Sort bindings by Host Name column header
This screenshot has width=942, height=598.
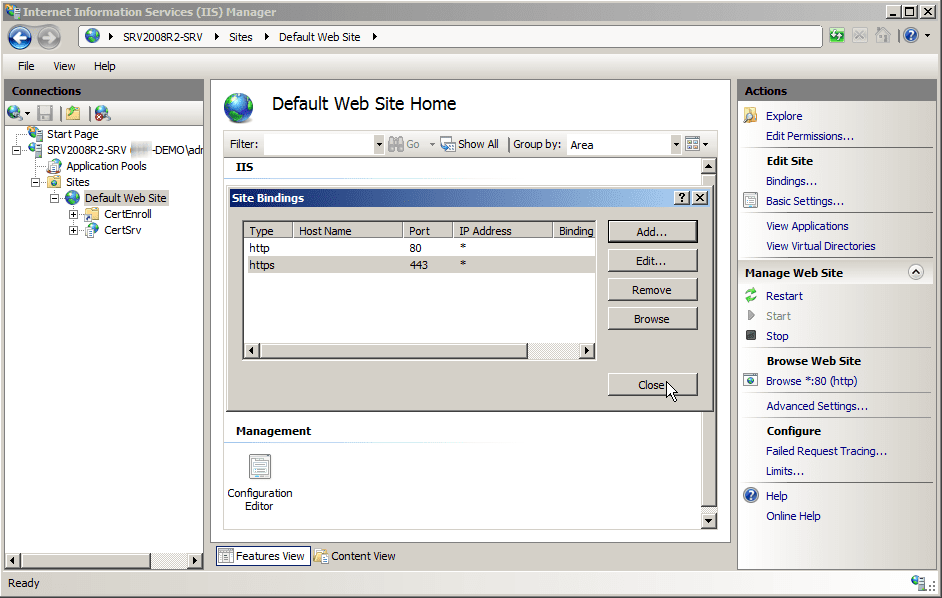pos(347,231)
